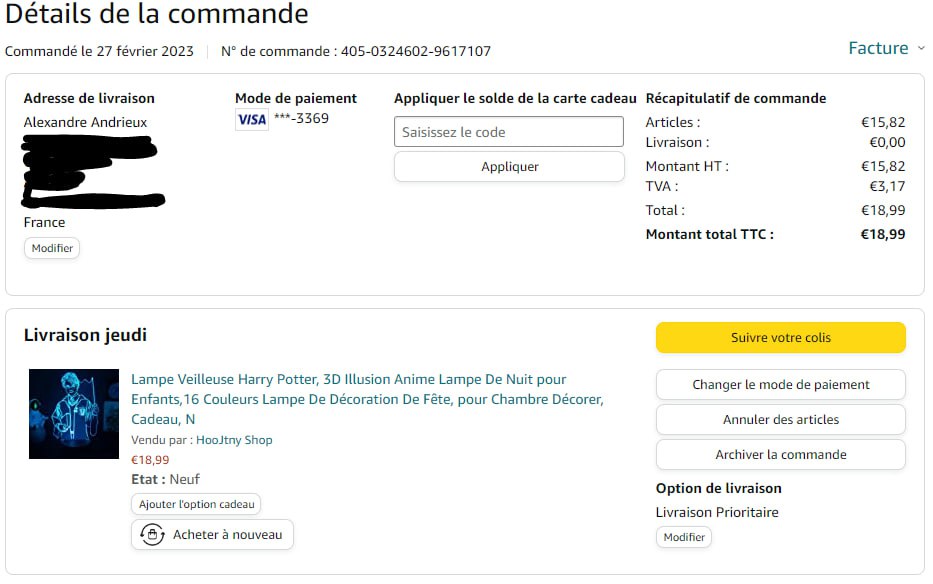The image size is (933, 584).
Task: Click the order number 405-0324602-9617107
Action: 416,51
